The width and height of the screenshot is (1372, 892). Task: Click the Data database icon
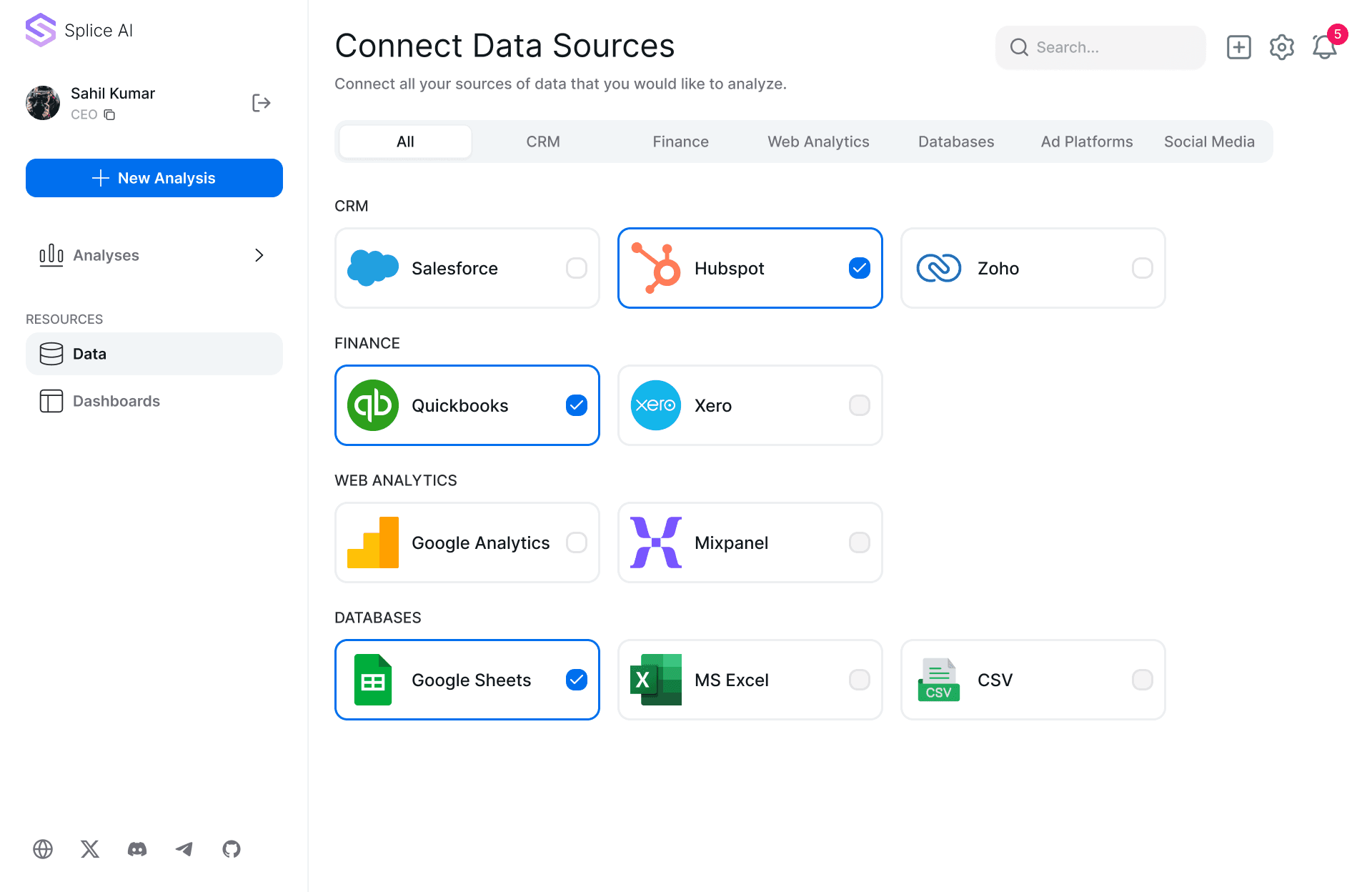tap(51, 354)
